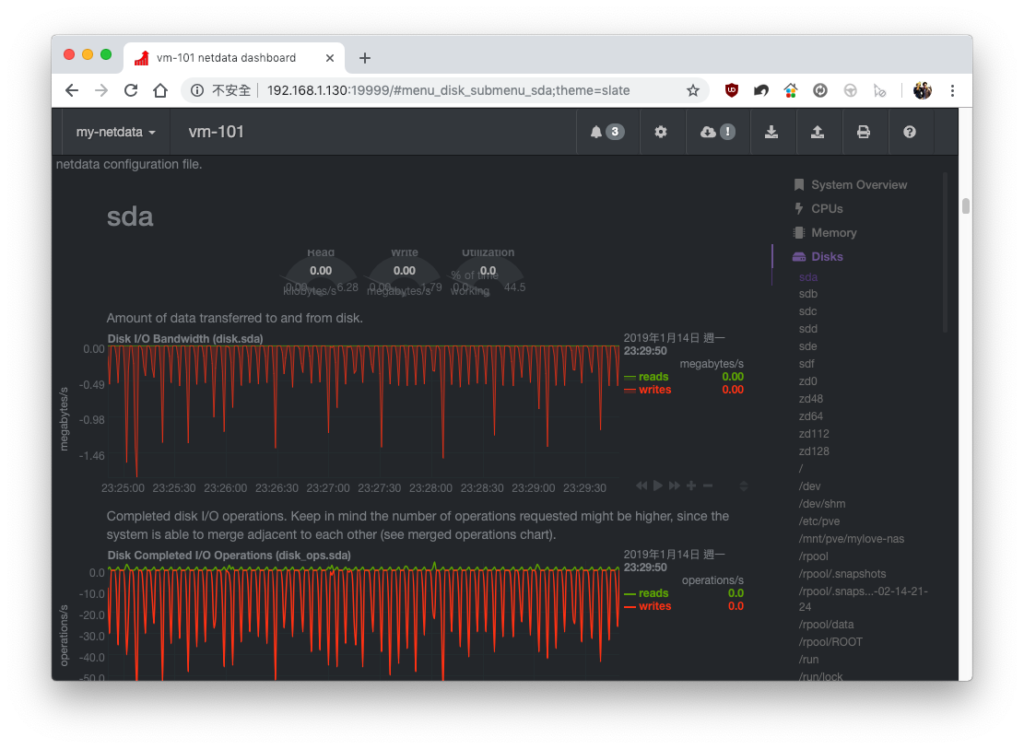Jump to zd128 disk
Screen dimensions: 1024x749
coord(814,451)
